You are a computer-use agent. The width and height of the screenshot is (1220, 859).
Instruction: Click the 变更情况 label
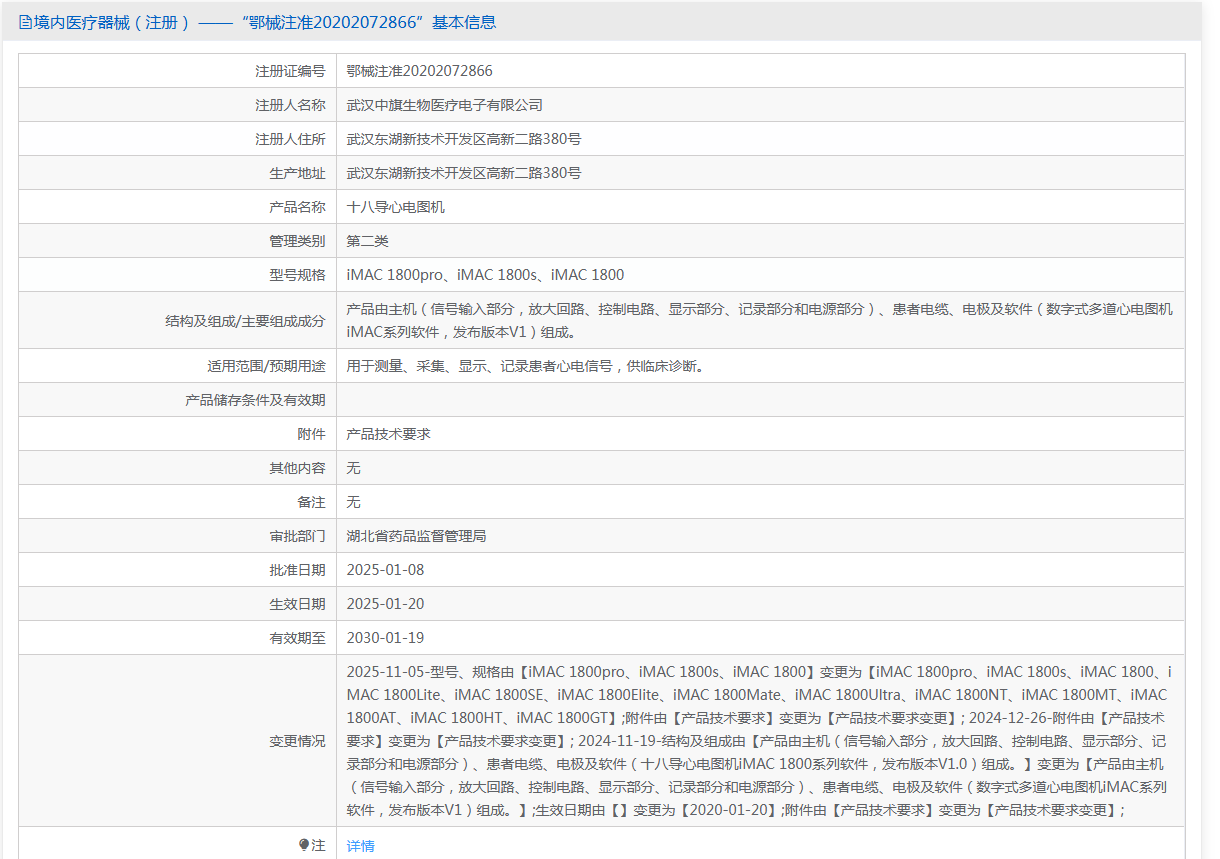tap(297, 741)
